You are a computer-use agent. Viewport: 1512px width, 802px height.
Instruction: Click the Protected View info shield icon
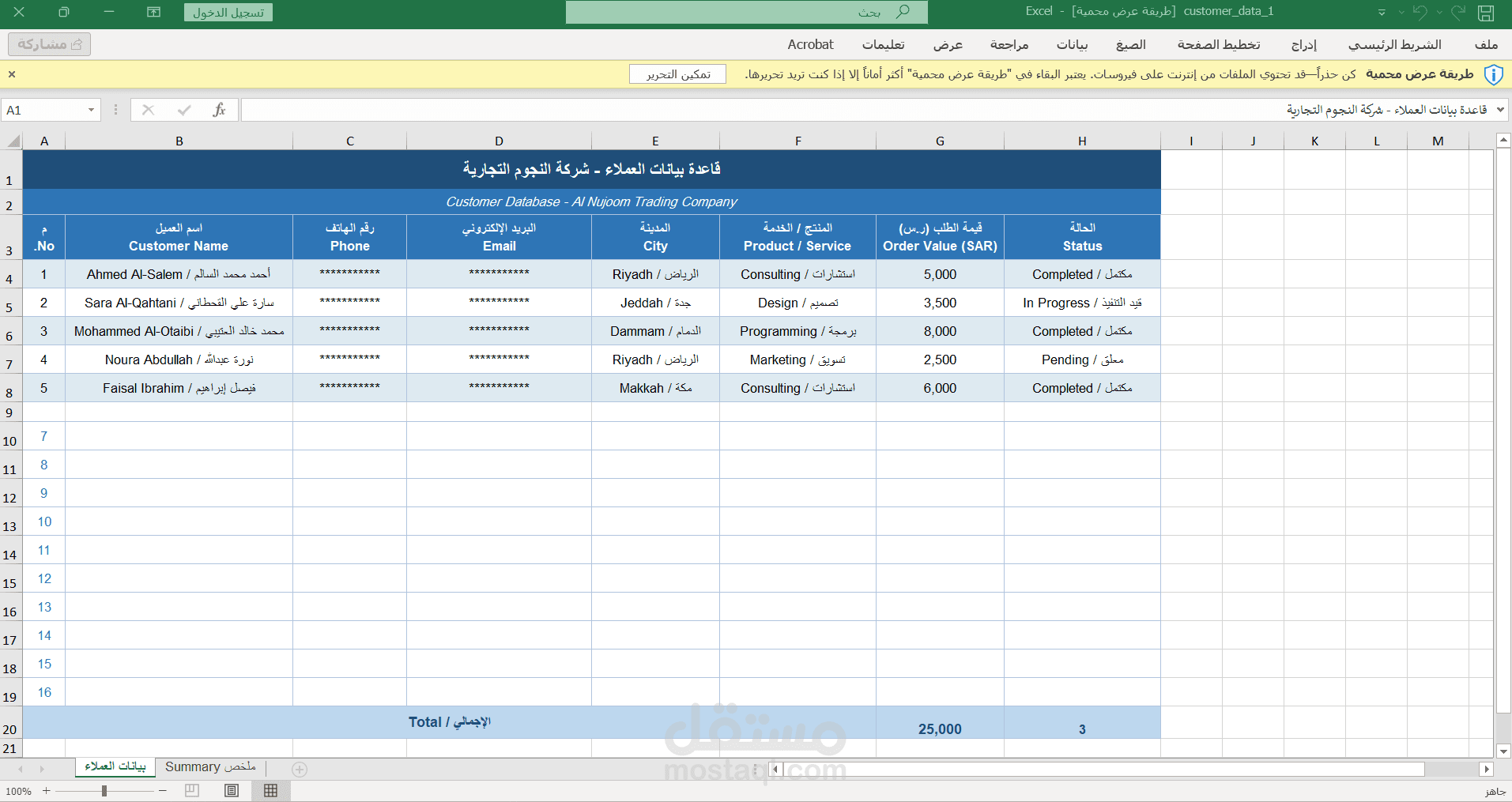coord(1493,74)
